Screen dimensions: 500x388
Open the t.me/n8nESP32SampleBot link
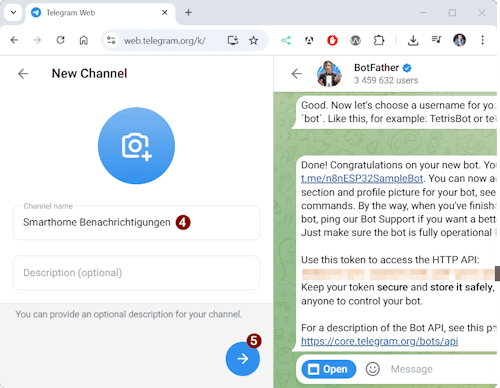click(x=362, y=178)
